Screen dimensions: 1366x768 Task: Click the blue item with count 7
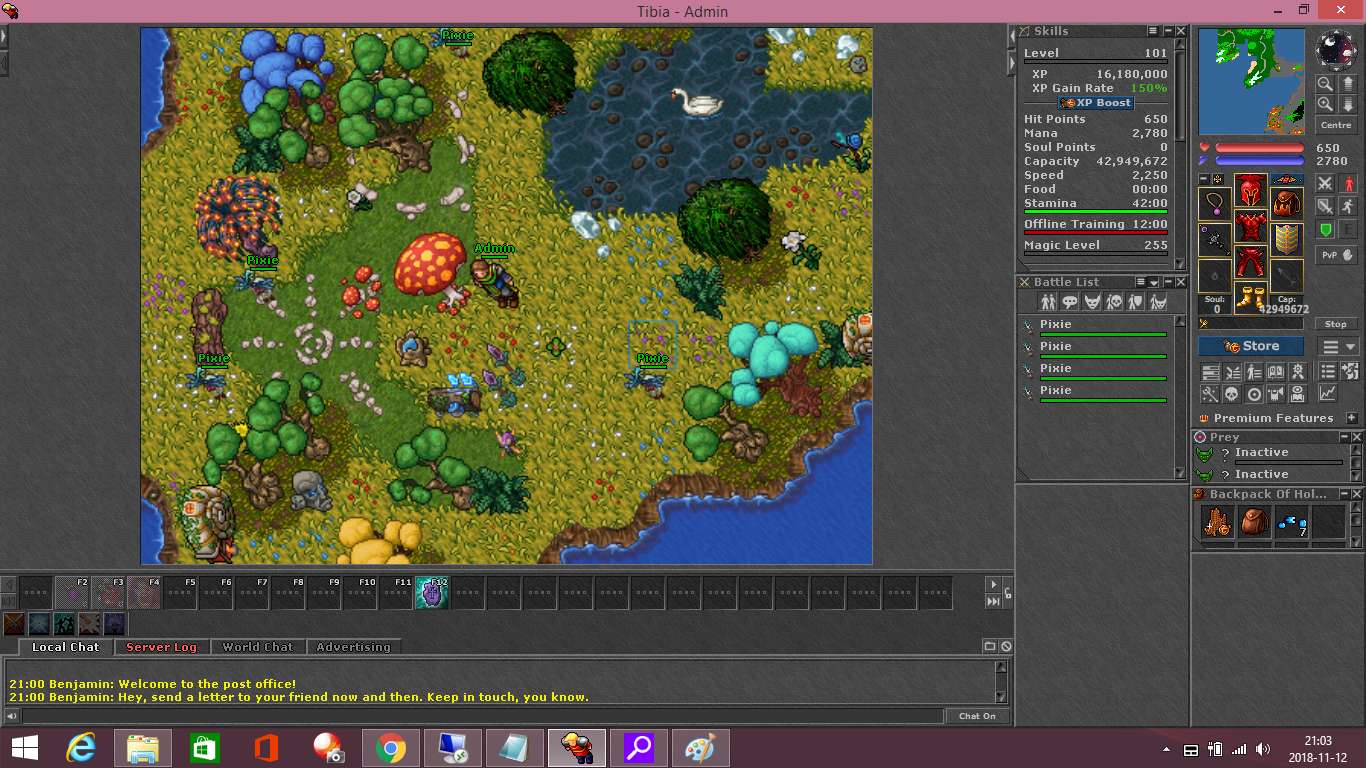1291,522
